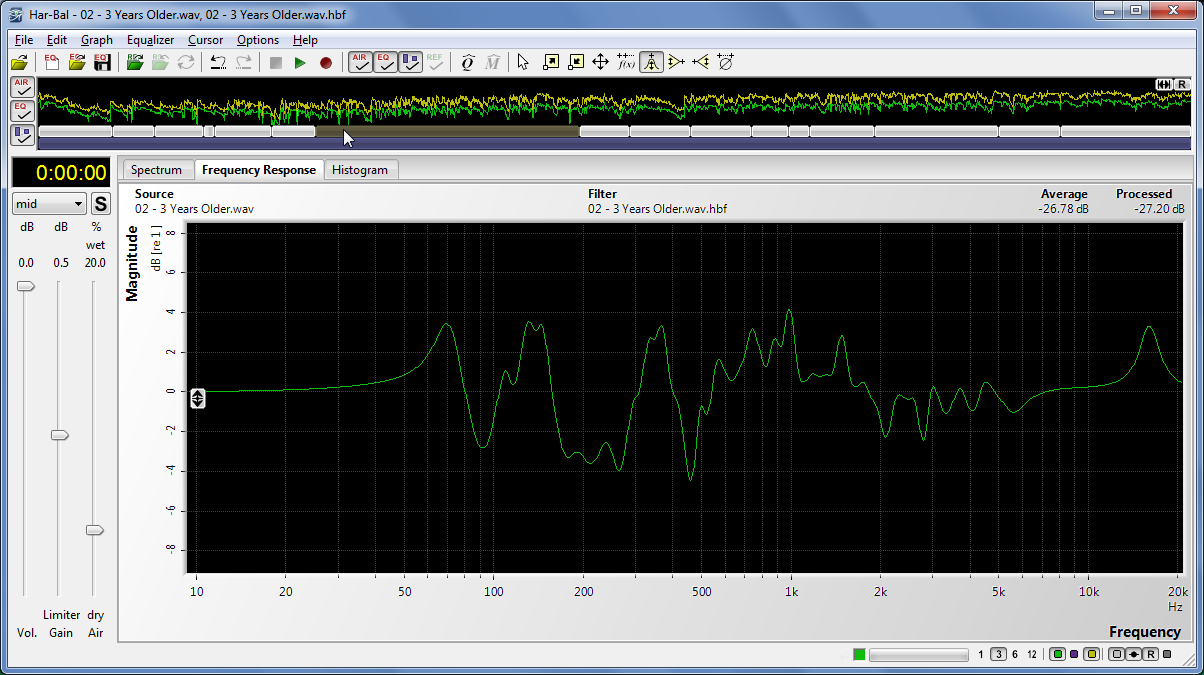Open a reference file
This screenshot has height=675, width=1204.
click(135, 62)
